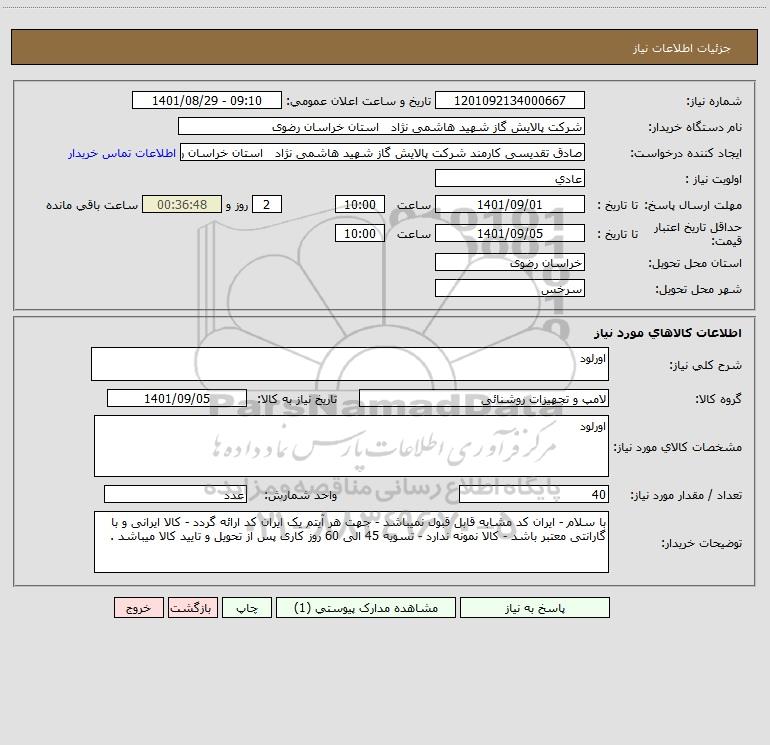Click the شهر محل تحویل field سرخس
The width and height of the screenshot is (770, 745).
point(510,288)
